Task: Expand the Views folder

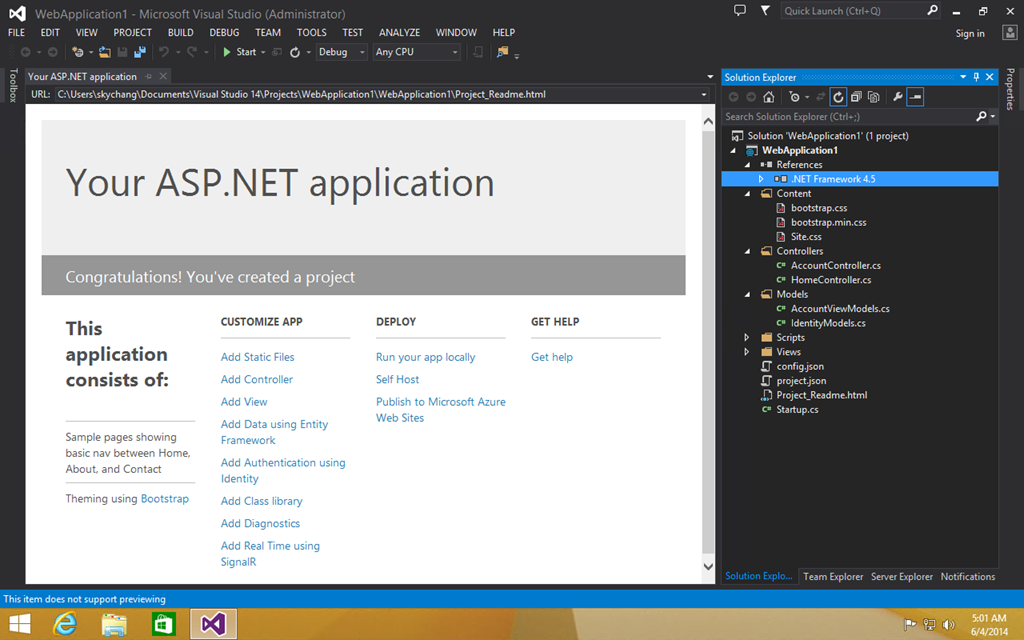Action: click(746, 352)
